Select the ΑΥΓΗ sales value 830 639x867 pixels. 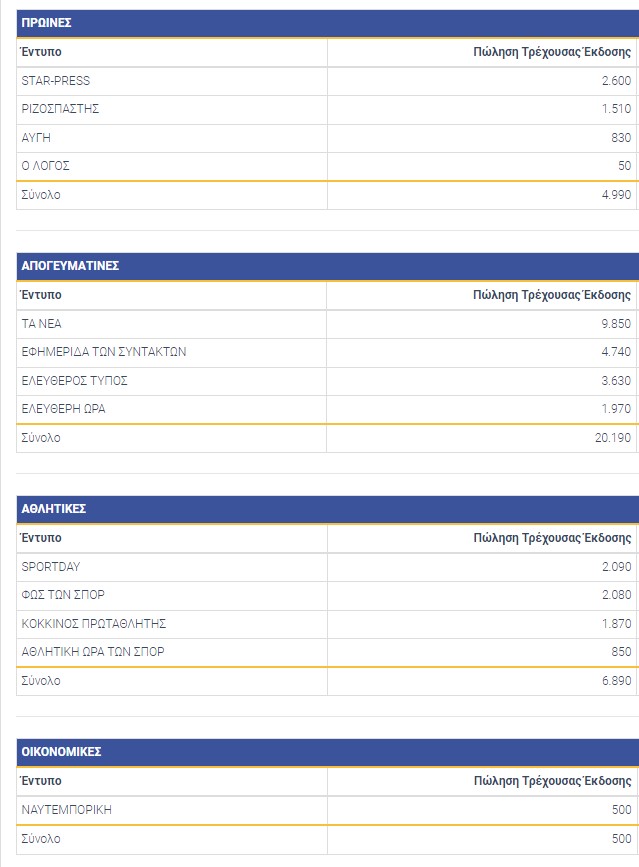coord(618,138)
